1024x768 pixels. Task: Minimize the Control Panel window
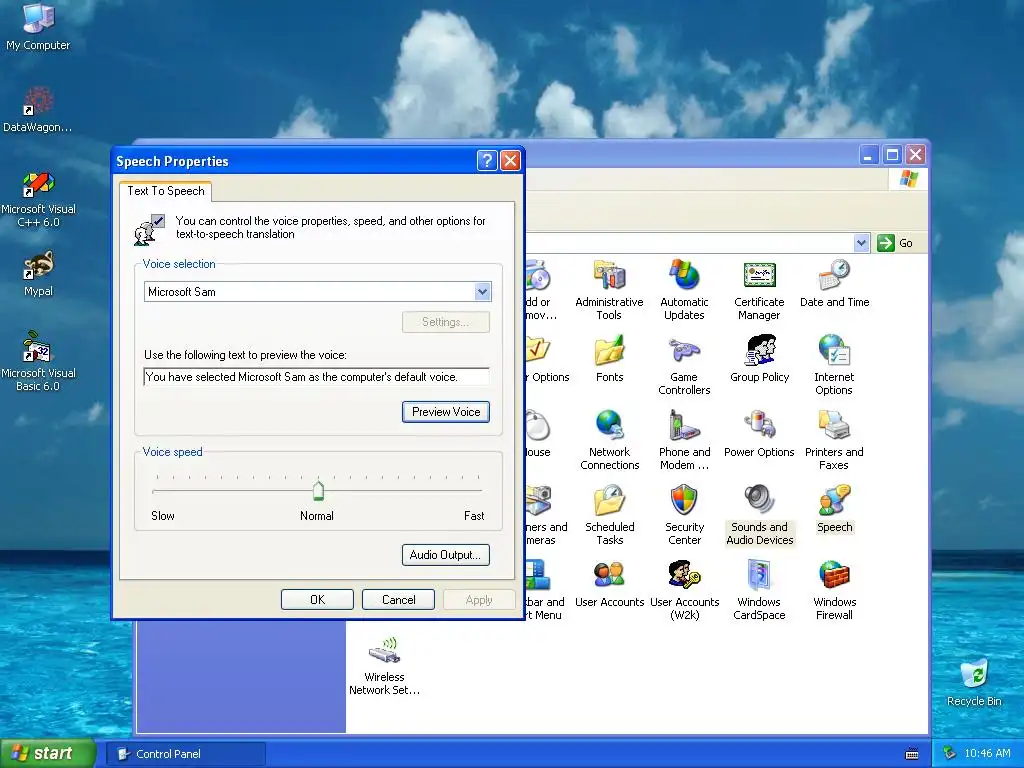click(869, 155)
